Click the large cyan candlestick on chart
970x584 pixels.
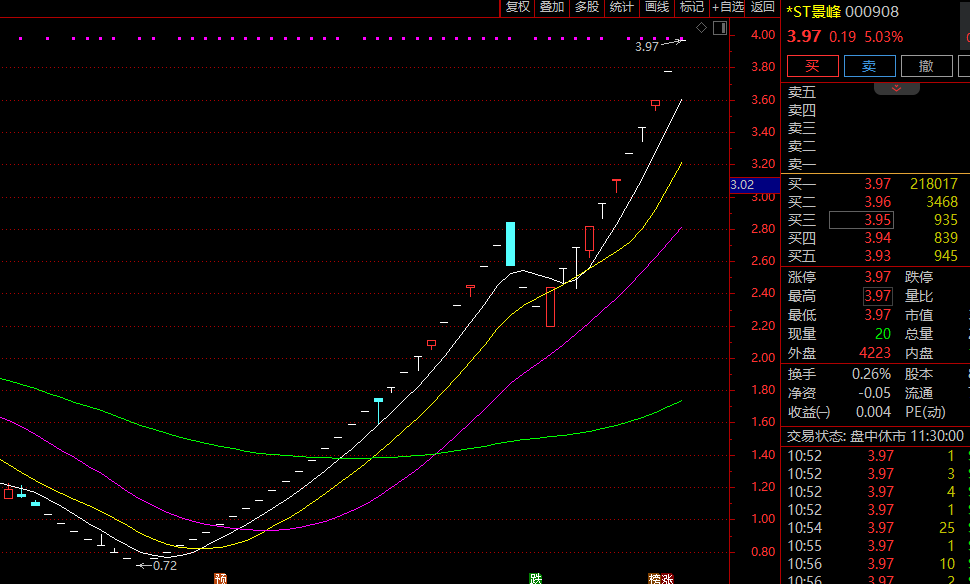coord(510,243)
